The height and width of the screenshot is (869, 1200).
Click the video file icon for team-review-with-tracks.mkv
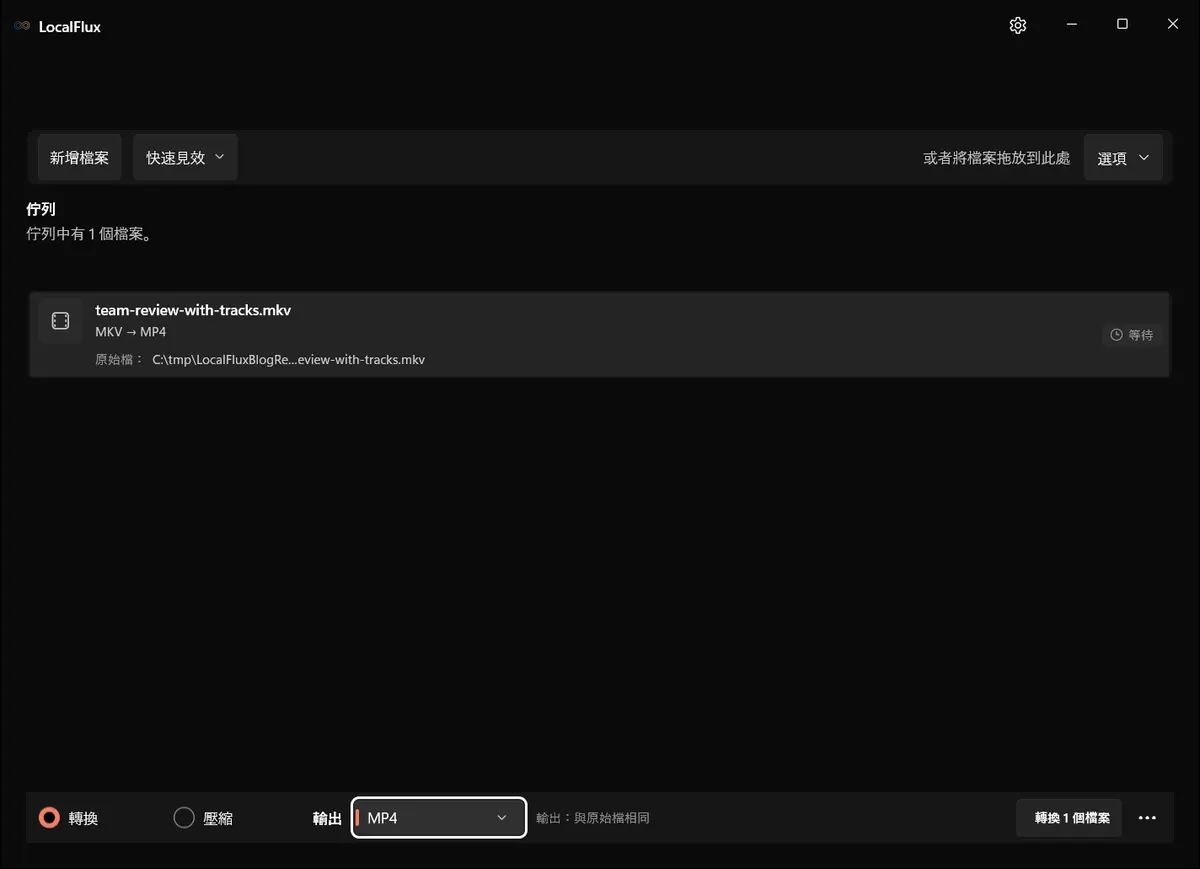coord(60,321)
